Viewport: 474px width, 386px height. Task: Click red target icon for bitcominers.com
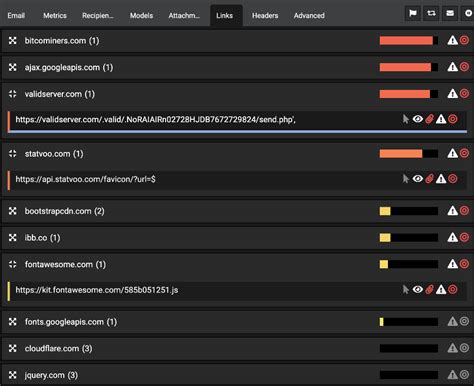tap(464, 40)
